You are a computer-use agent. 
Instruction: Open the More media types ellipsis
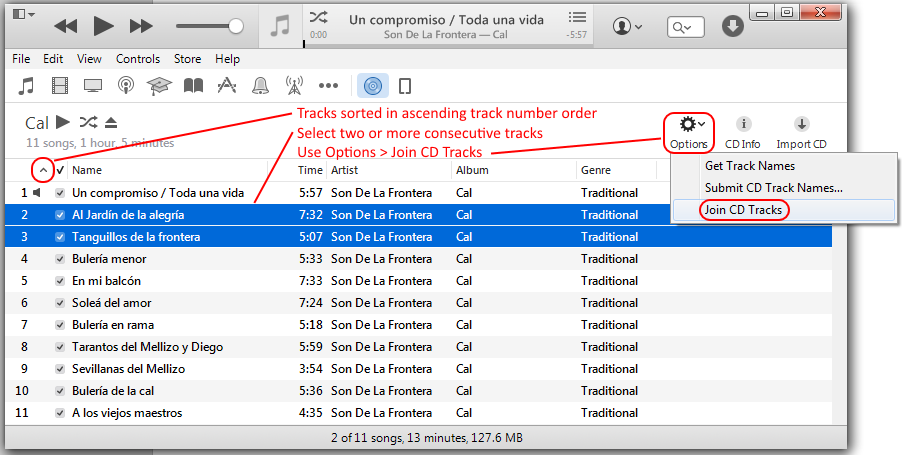click(x=328, y=86)
